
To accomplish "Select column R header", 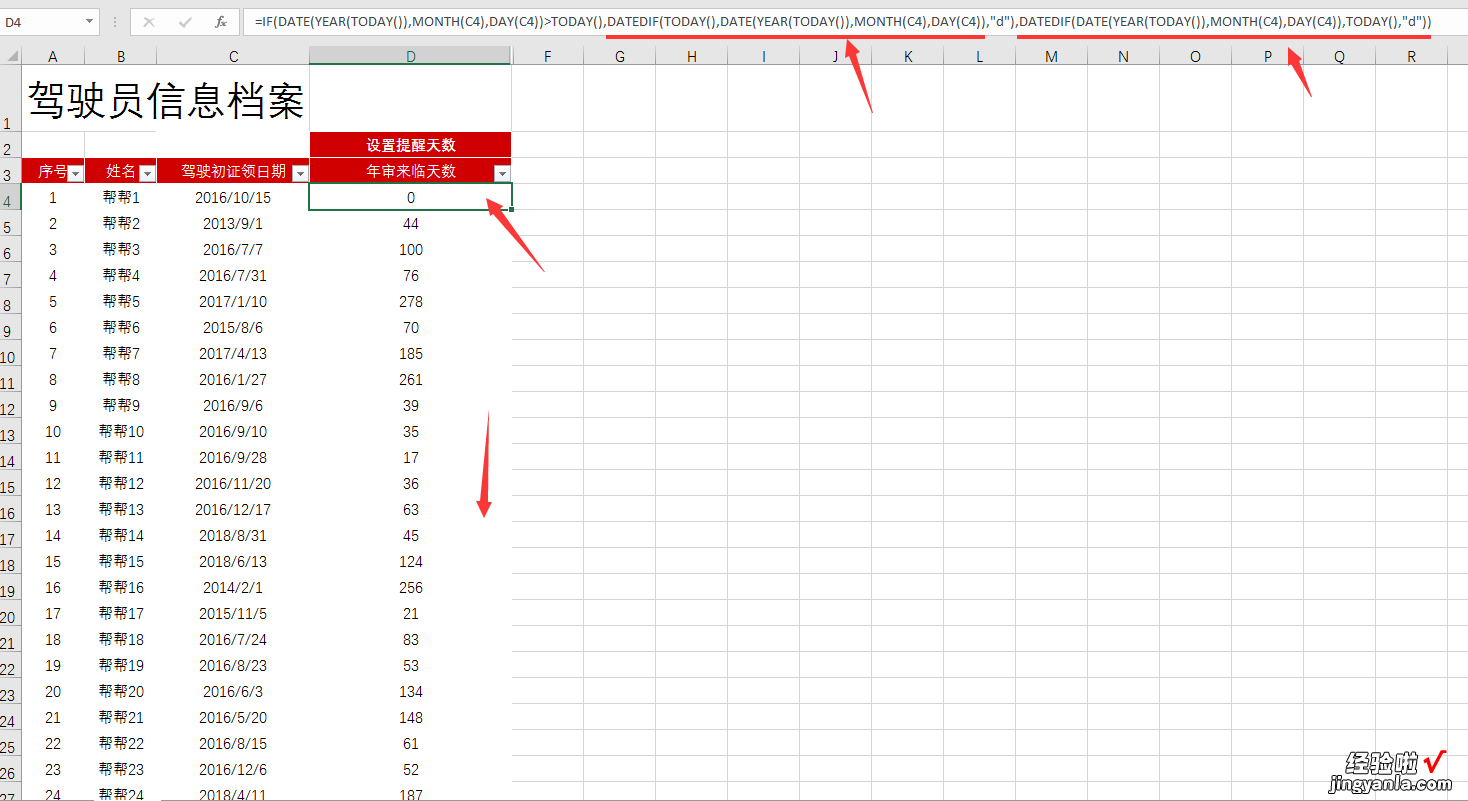I will [x=1411, y=56].
